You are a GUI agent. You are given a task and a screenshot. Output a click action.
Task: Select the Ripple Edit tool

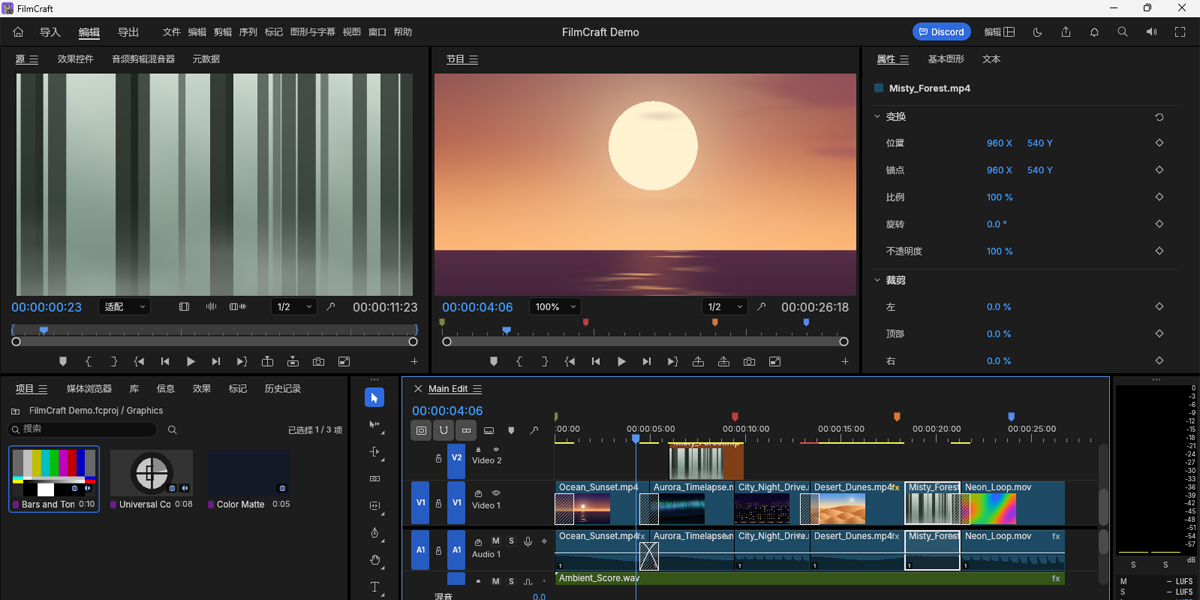(375, 452)
